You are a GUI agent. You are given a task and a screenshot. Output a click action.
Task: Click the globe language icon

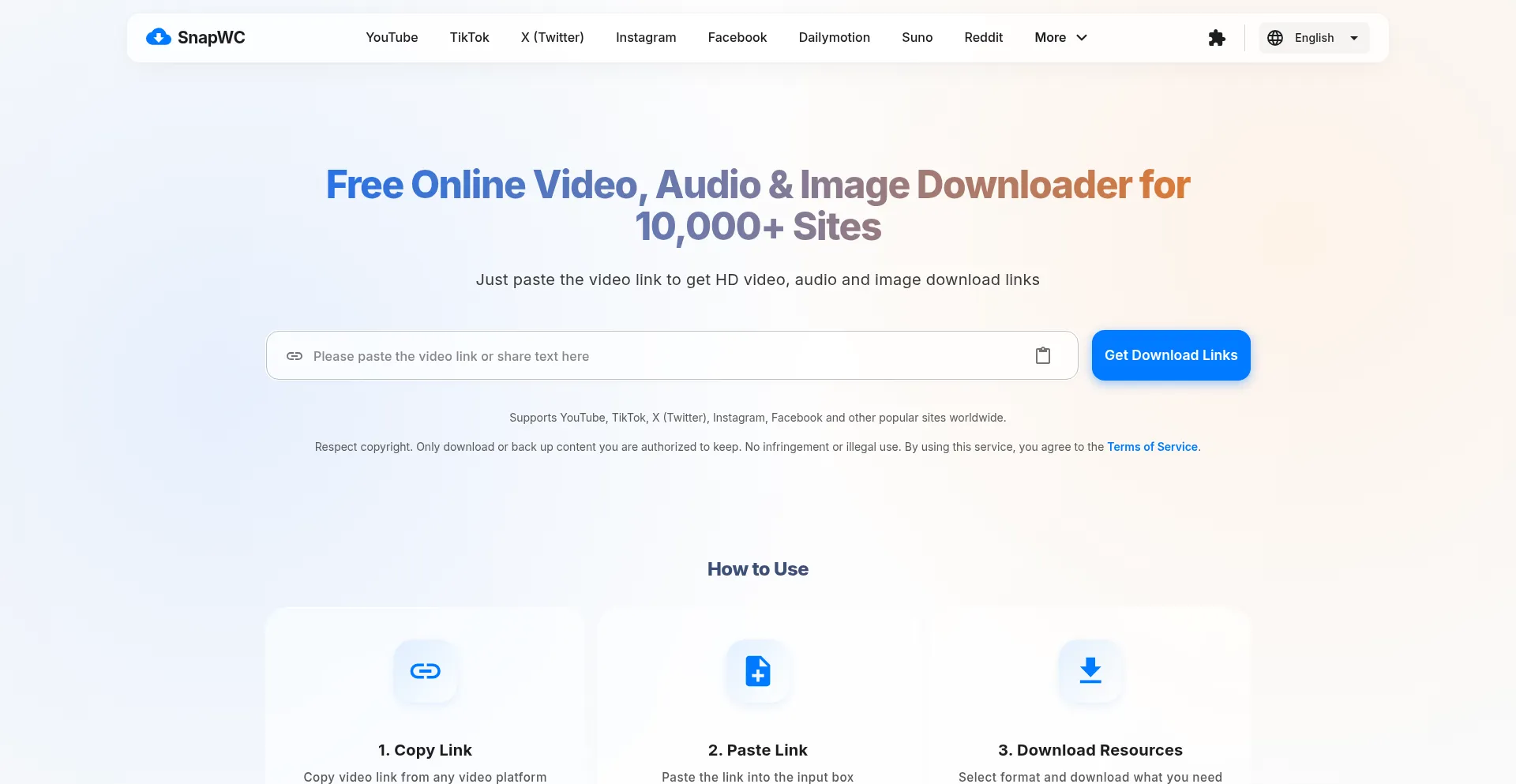pos(1275,38)
